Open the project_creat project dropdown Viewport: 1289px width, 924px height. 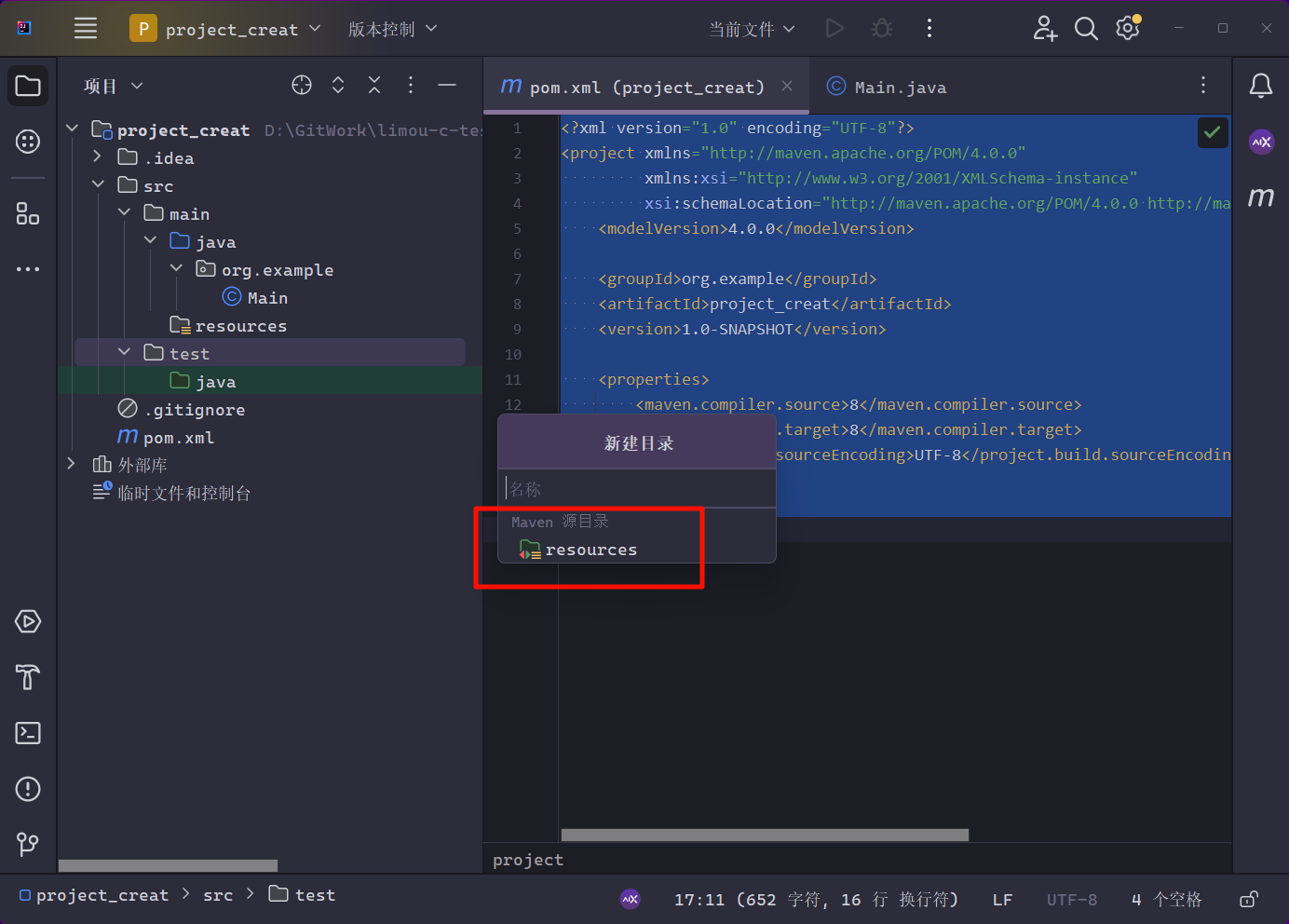[225, 29]
